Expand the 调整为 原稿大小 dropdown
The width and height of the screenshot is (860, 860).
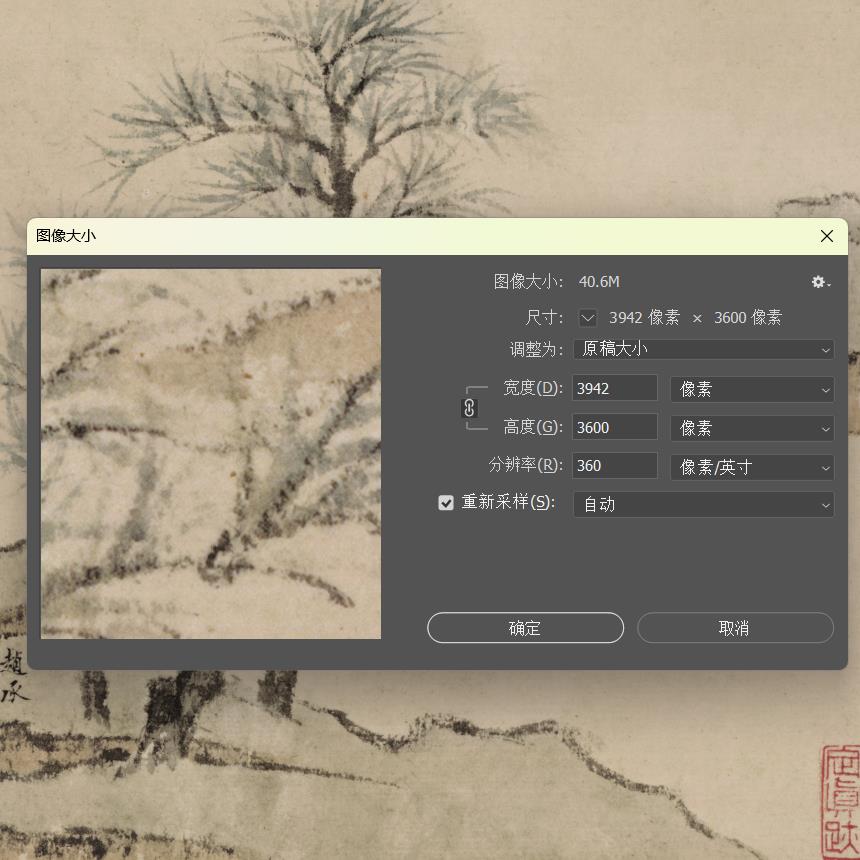tap(704, 349)
